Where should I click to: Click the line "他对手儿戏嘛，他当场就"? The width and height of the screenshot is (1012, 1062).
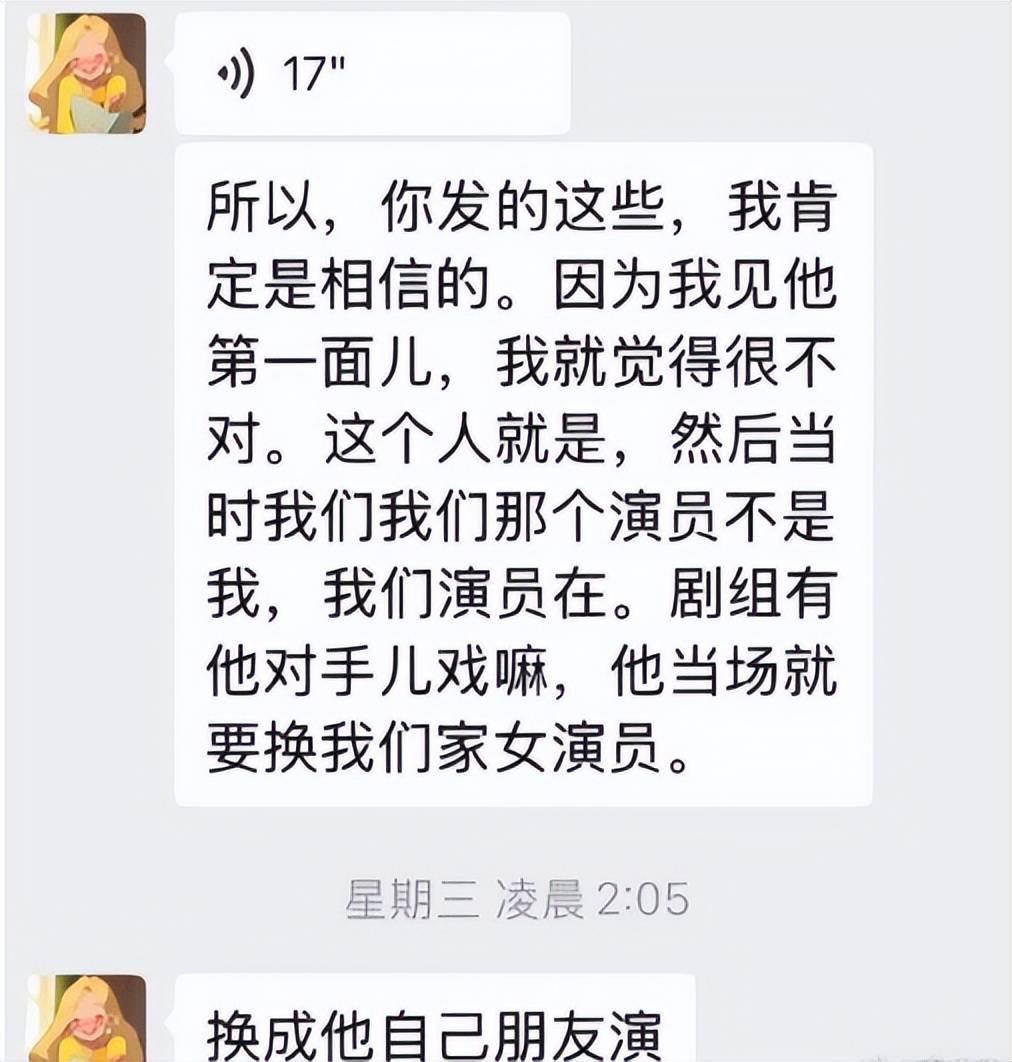coord(522,672)
